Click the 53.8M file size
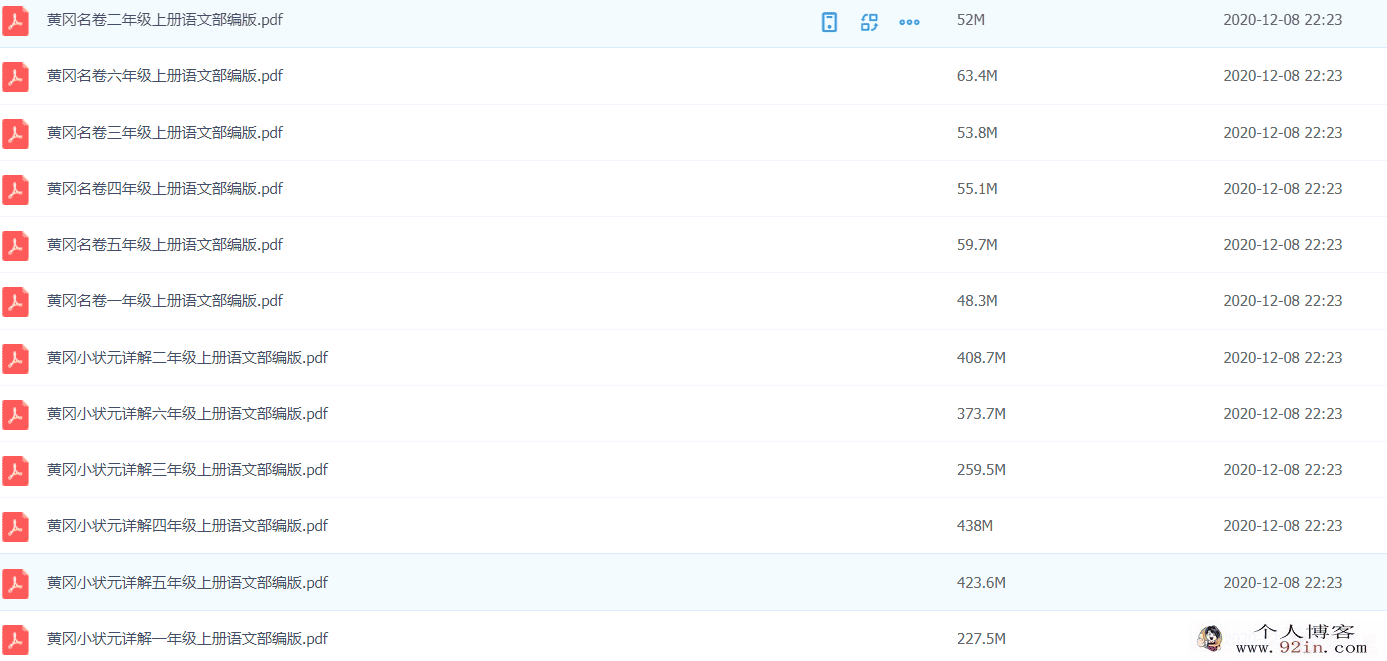Image resolution: width=1387 pixels, height=661 pixels. point(977,133)
